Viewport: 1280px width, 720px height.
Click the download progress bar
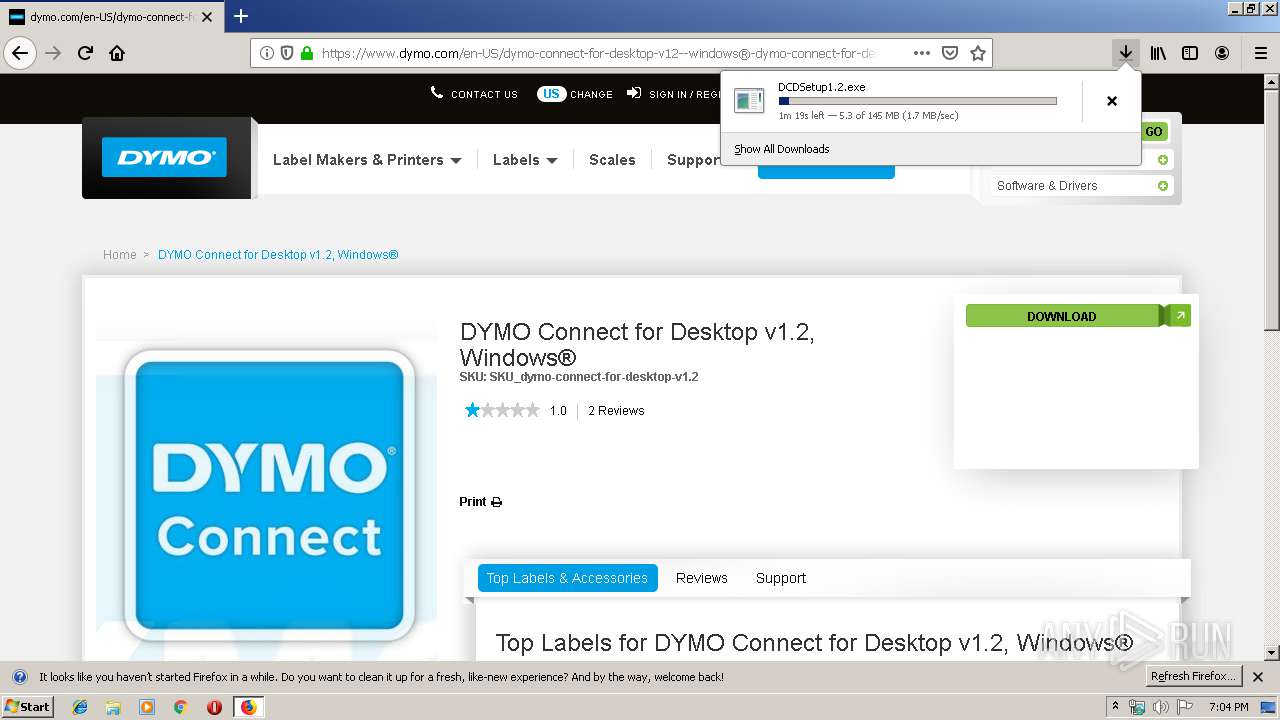point(917,101)
